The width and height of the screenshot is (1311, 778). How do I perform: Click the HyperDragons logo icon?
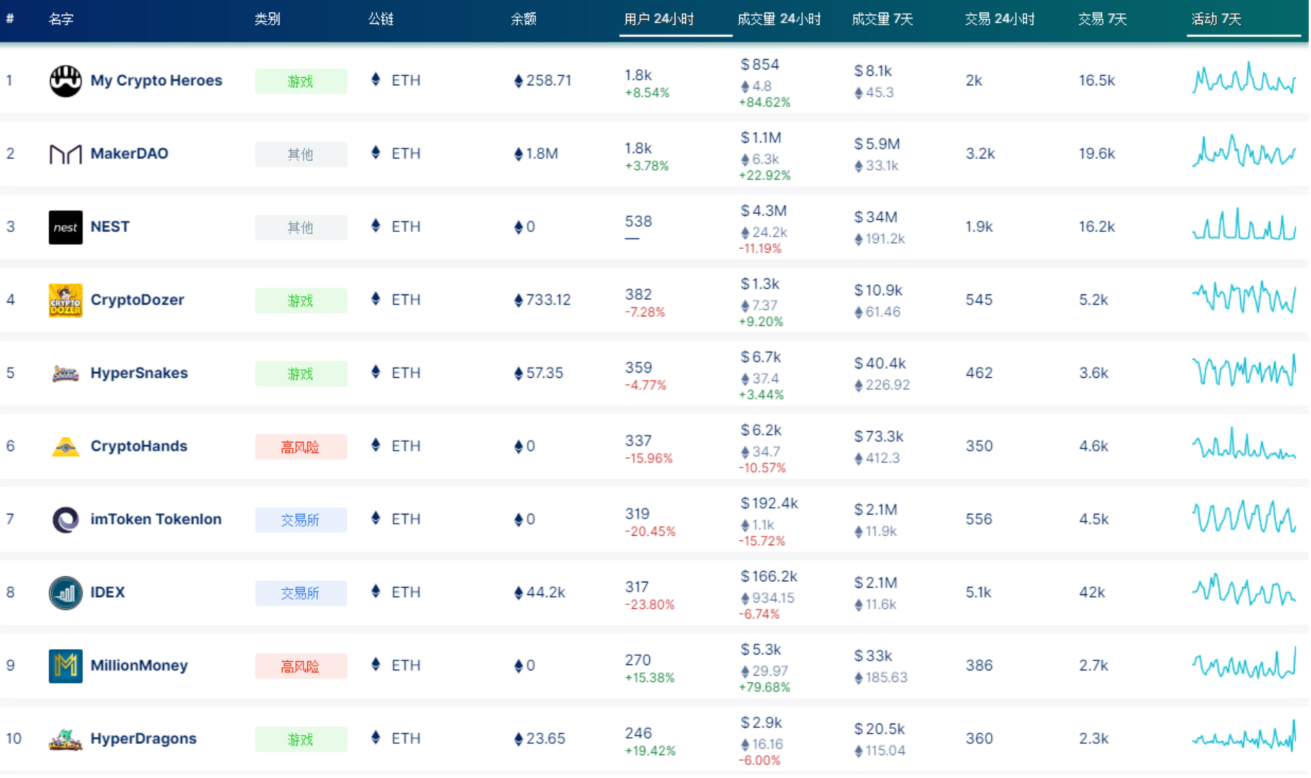(x=66, y=739)
